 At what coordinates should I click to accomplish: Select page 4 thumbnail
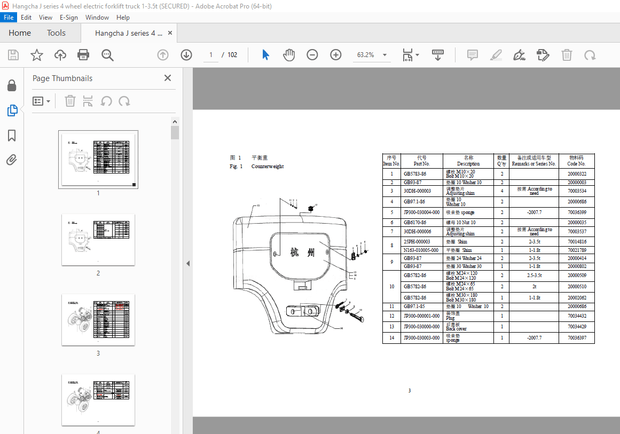pos(98,400)
